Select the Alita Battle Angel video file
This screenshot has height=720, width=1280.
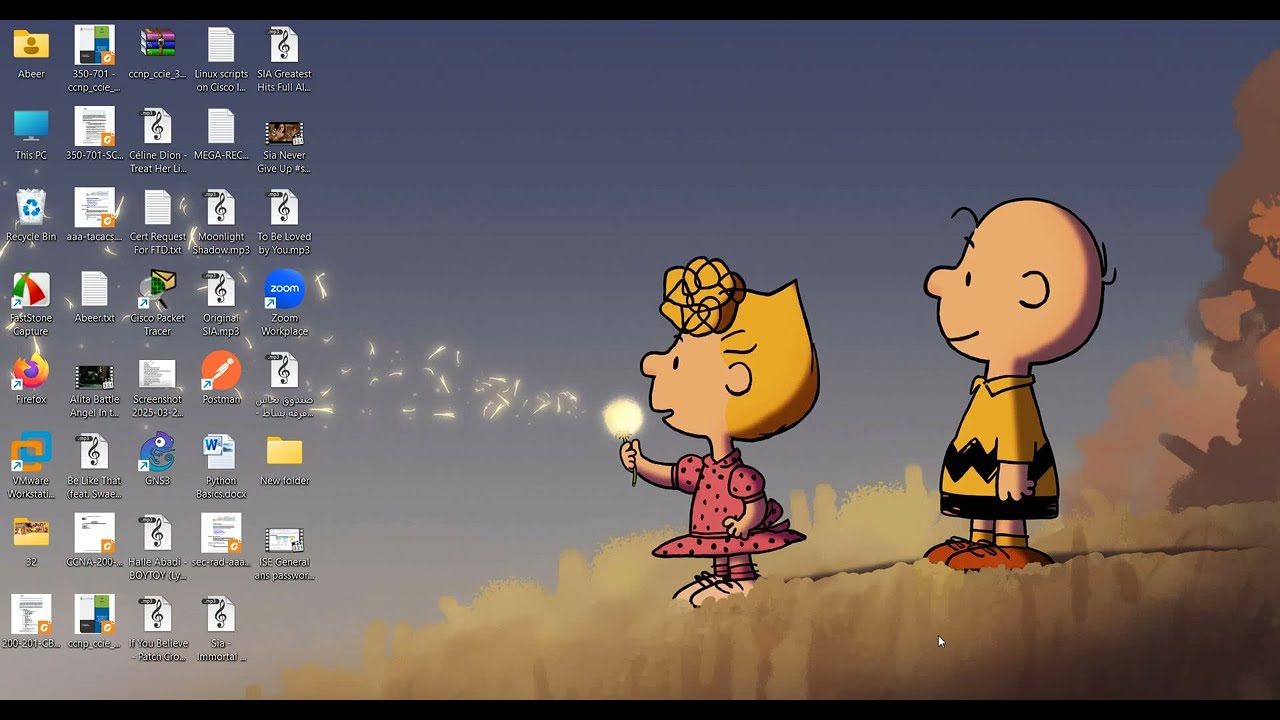pyautogui.click(x=95, y=375)
